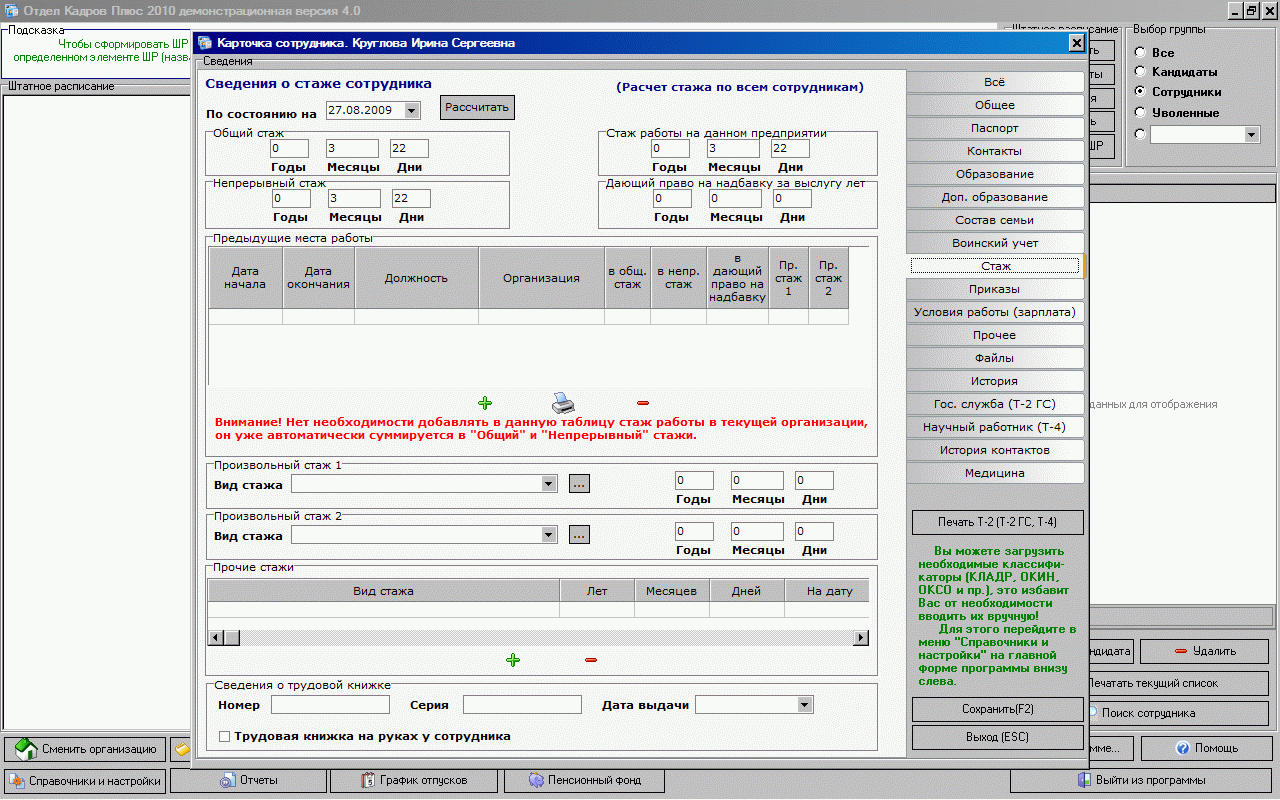Click Выход (ESC) button

point(997,737)
